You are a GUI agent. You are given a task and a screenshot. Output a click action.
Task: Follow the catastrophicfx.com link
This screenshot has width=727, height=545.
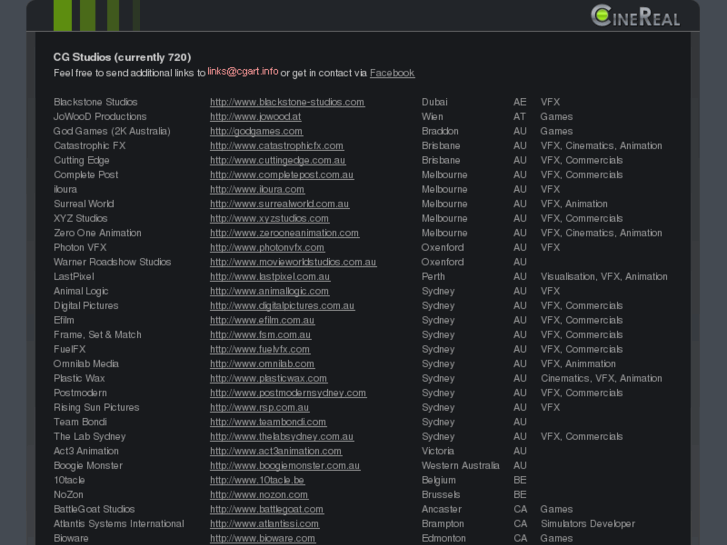[277, 146]
